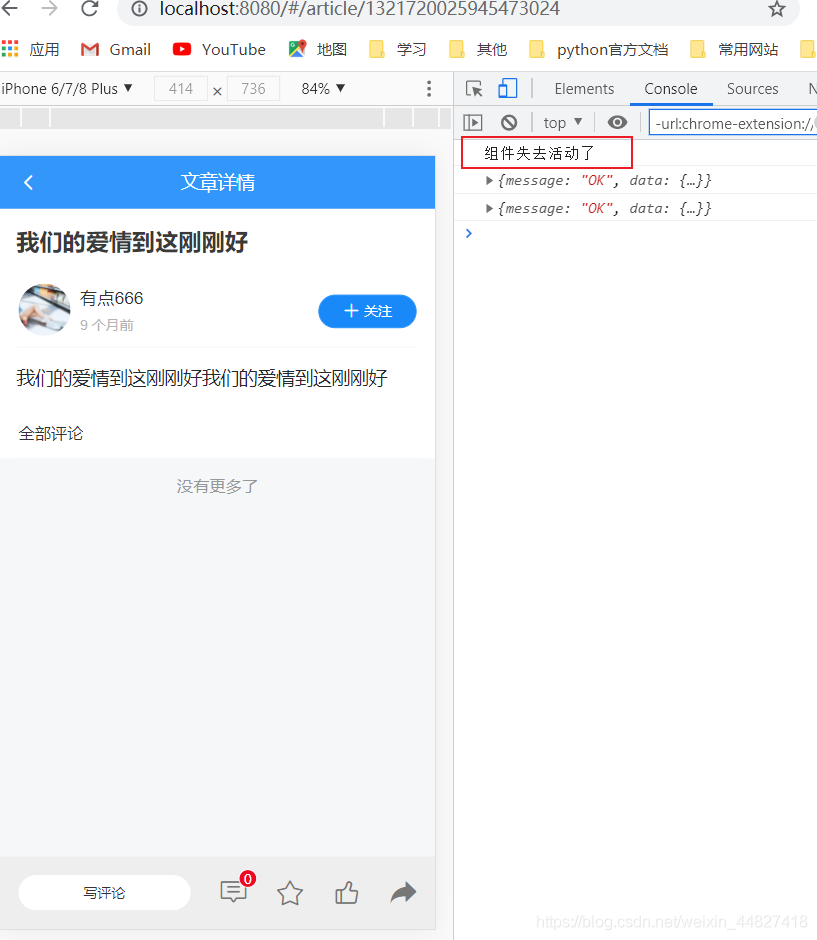The width and height of the screenshot is (817, 940).
Task: Click the 全部评论 heading
Action: click(51, 433)
